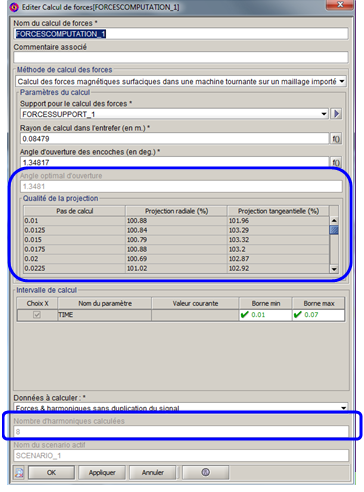364x492 pixels.
Task: Click the Projection radiale (%) column header
Action: coord(176,211)
